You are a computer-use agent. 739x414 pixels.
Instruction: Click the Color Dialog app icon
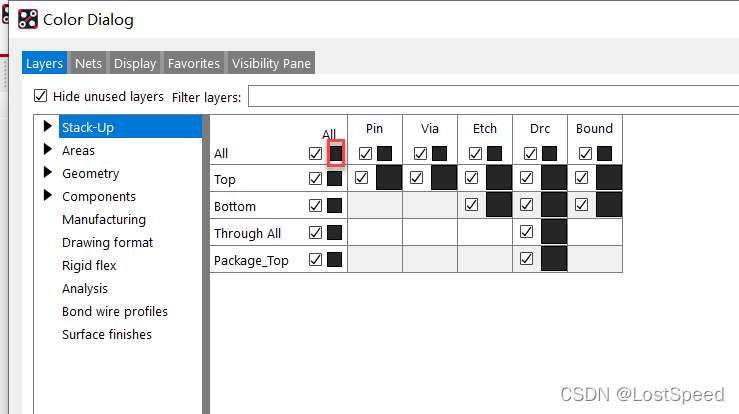coord(29,19)
